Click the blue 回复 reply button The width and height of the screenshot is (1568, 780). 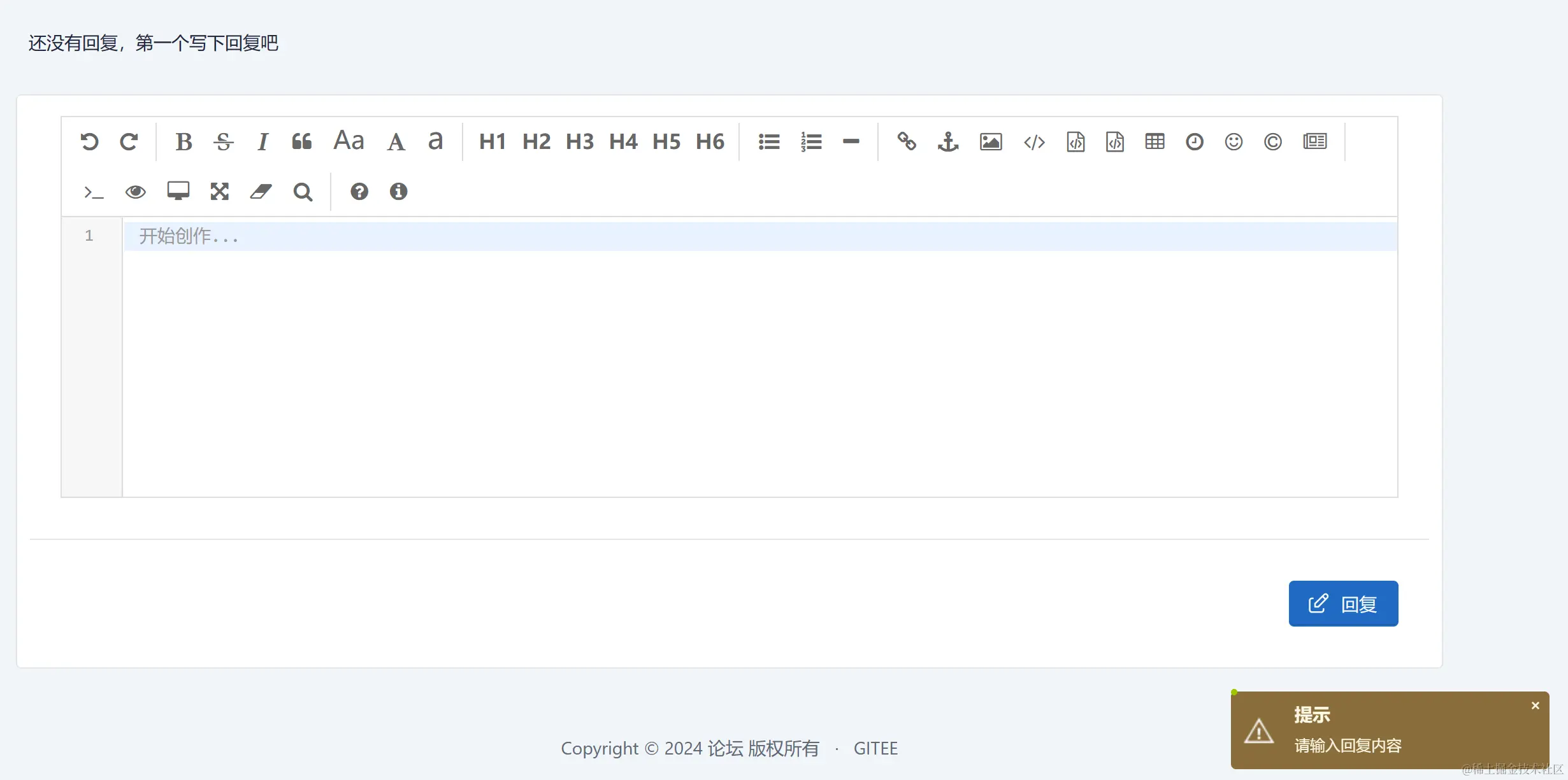point(1343,604)
